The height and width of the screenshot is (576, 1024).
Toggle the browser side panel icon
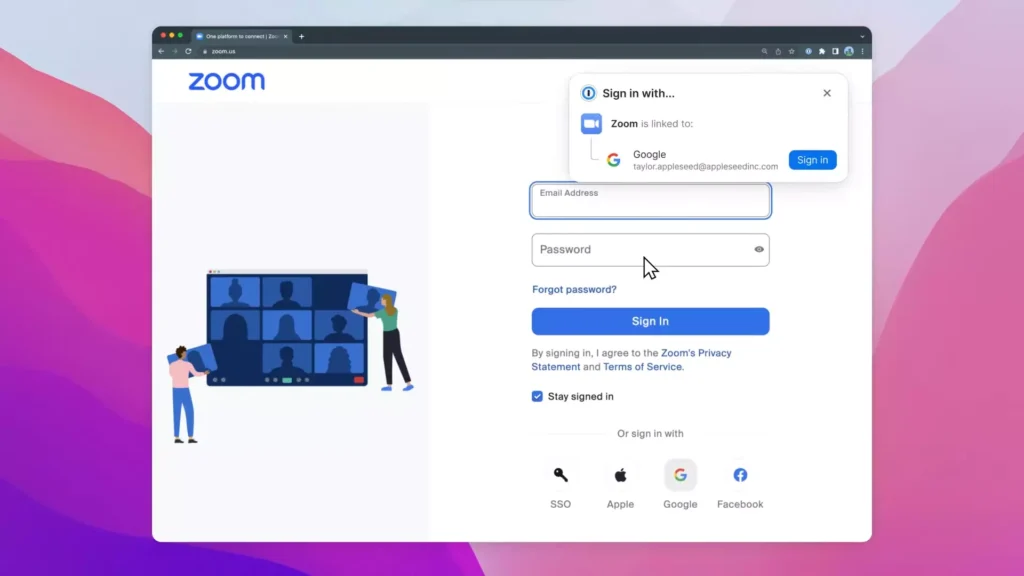point(835,51)
